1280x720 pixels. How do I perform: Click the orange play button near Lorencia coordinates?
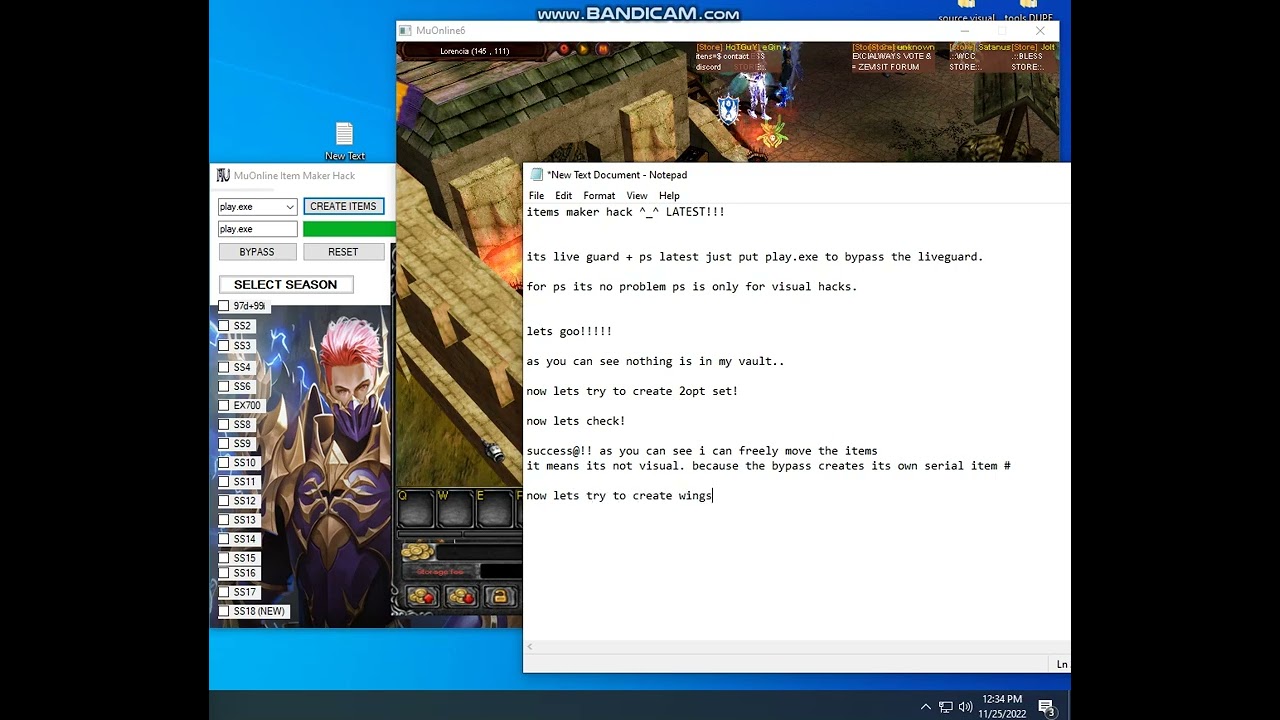584,49
